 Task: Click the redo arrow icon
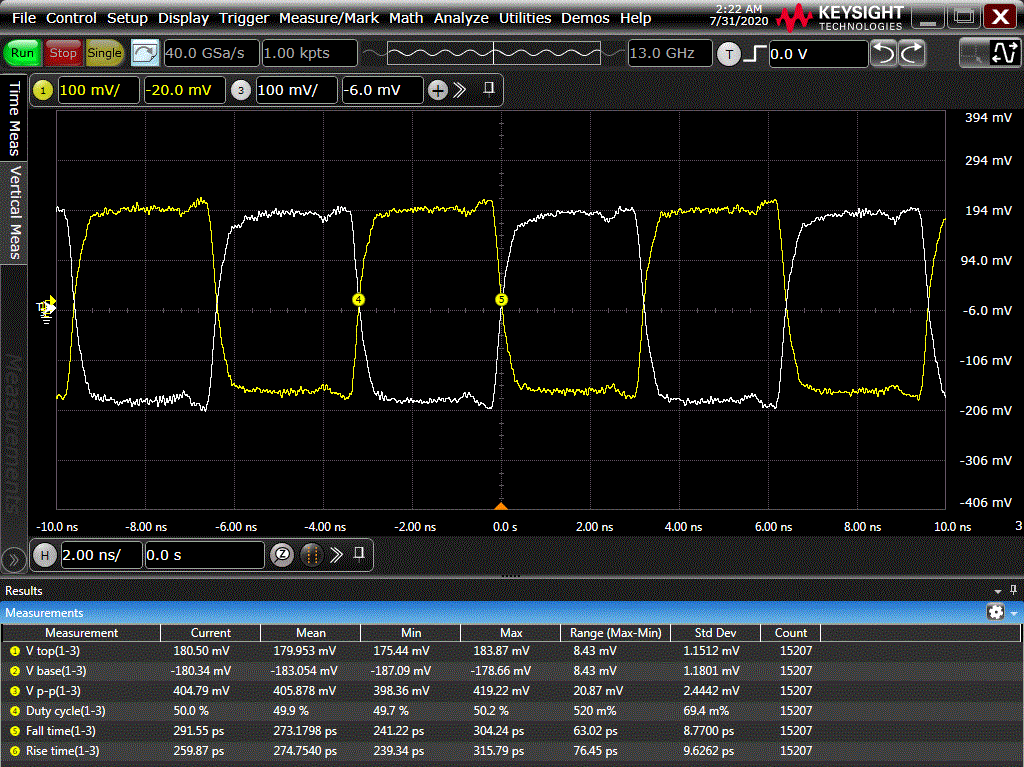(912, 53)
